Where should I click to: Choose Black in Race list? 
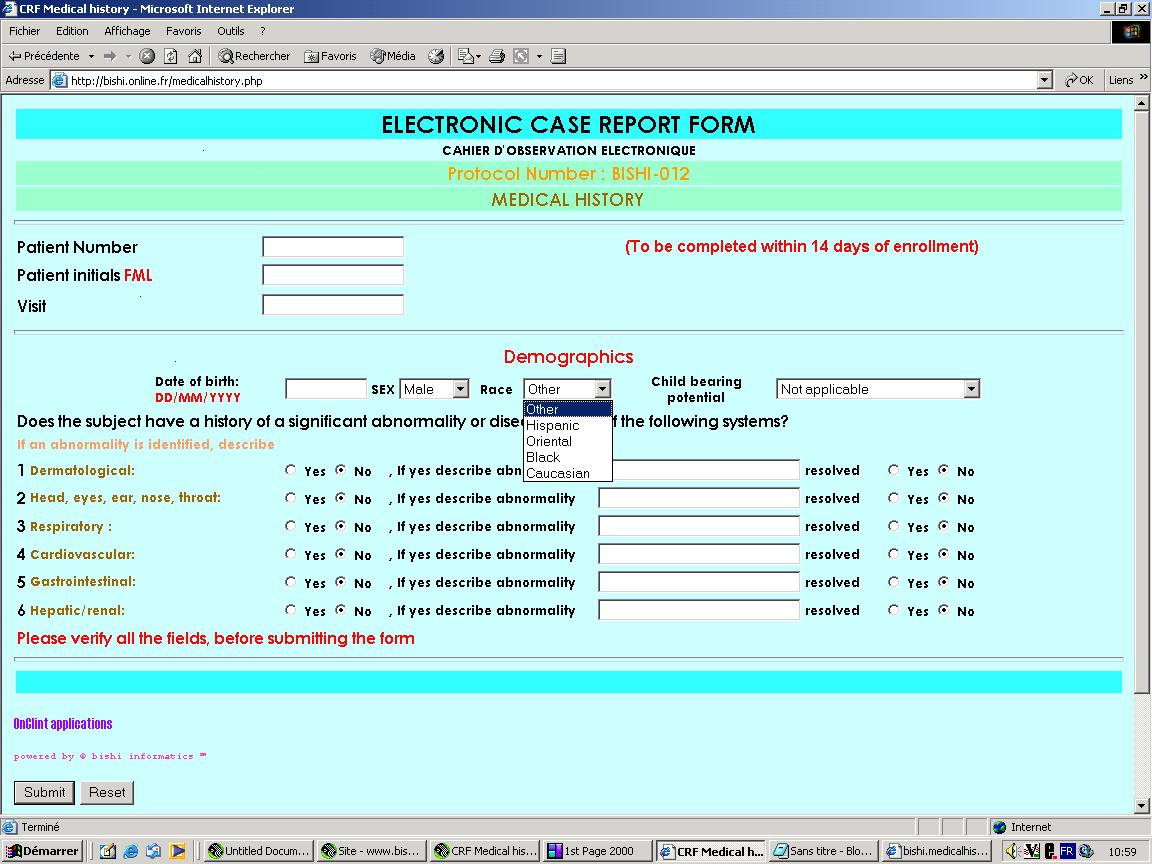pyautogui.click(x=567, y=457)
